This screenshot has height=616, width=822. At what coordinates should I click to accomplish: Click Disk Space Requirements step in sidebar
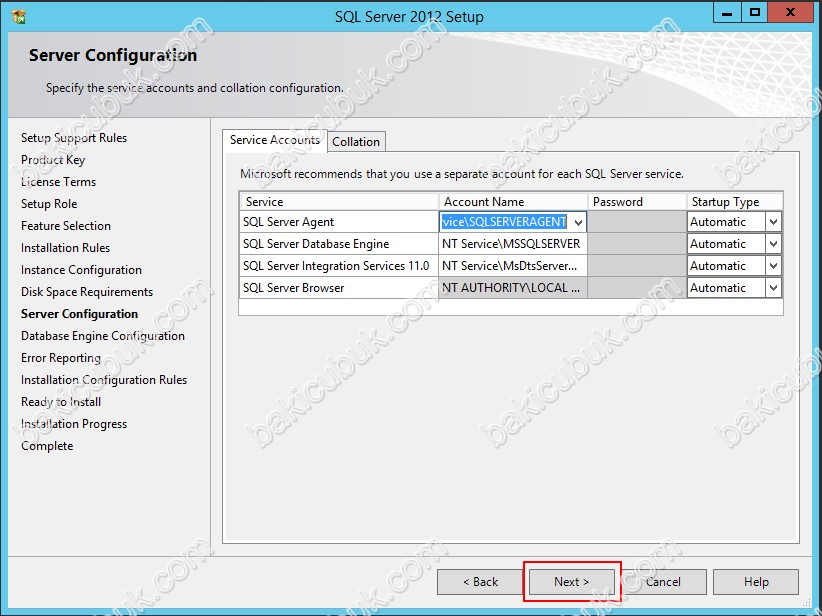click(87, 292)
